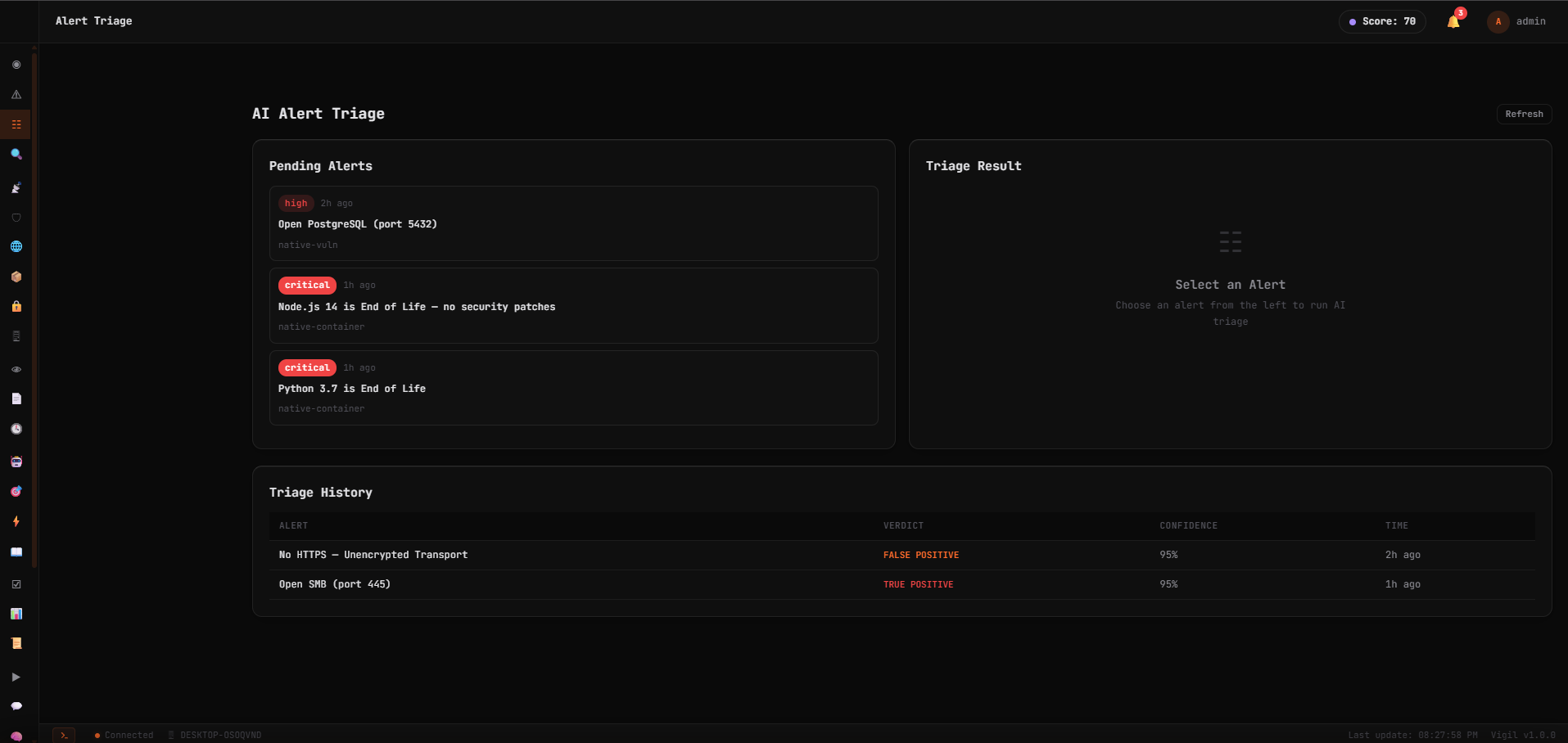Open the notification bell with badge
This screenshot has width=1568, height=743.
point(1454,21)
